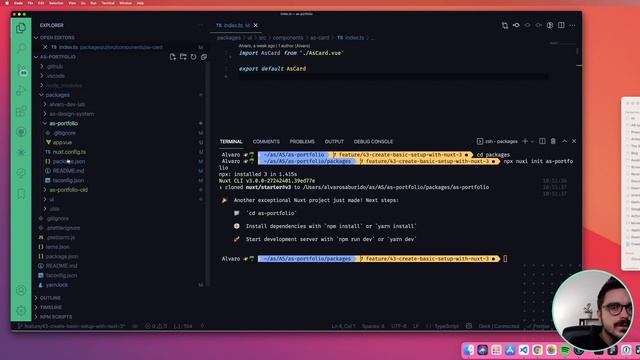The height and width of the screenshot is (360, 640).
Task: Click 'as-card' in the breadcrumb path
Action: pos(319,38)
